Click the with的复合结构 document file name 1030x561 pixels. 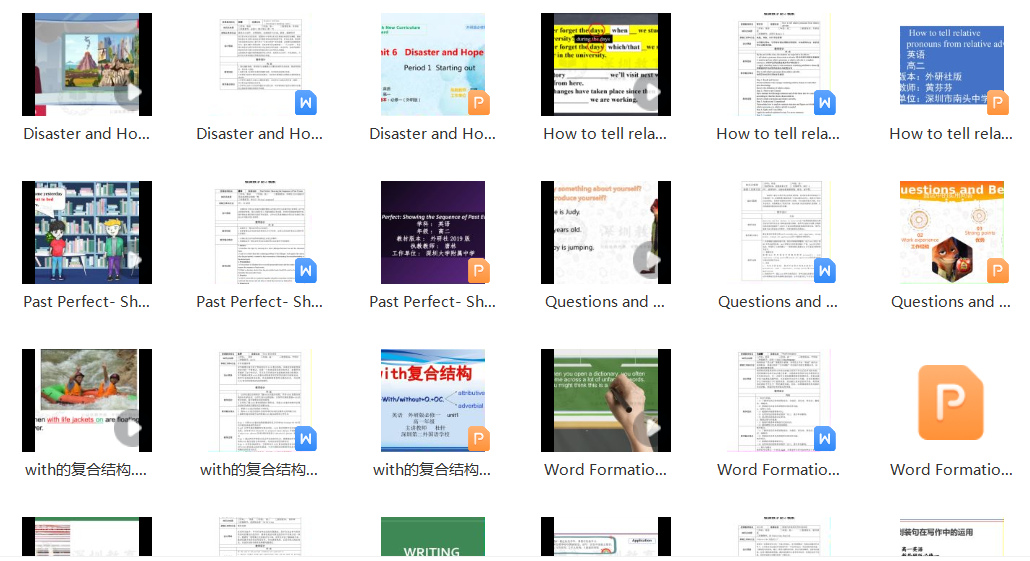tap(259, 469)
